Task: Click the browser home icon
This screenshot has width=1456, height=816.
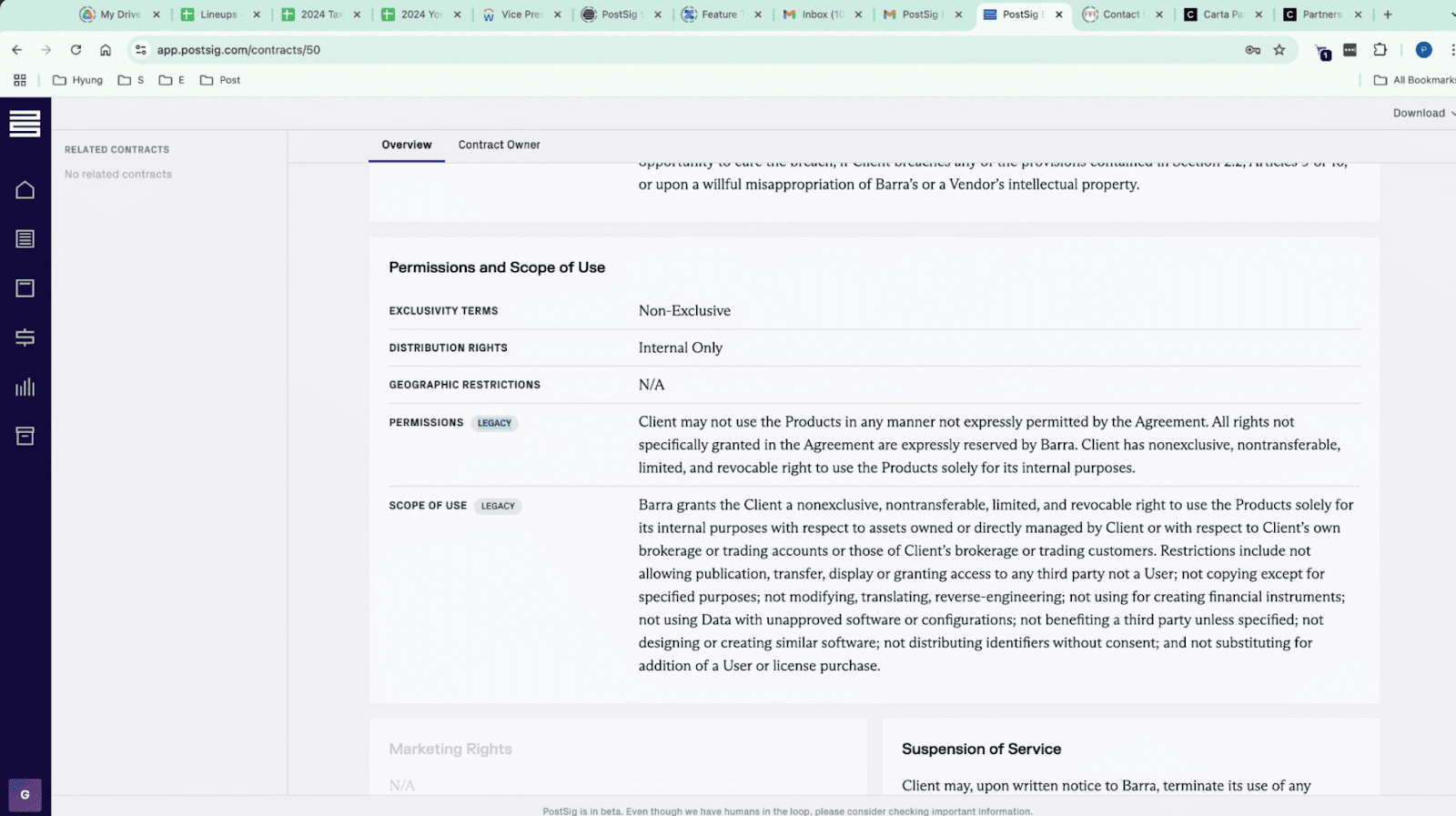Action: pos(106,50)
